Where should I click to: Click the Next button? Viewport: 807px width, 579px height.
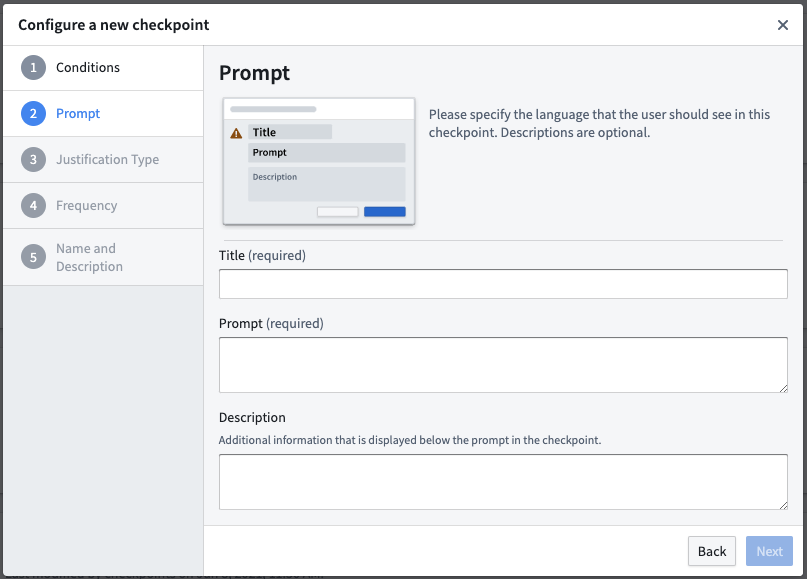769,551
